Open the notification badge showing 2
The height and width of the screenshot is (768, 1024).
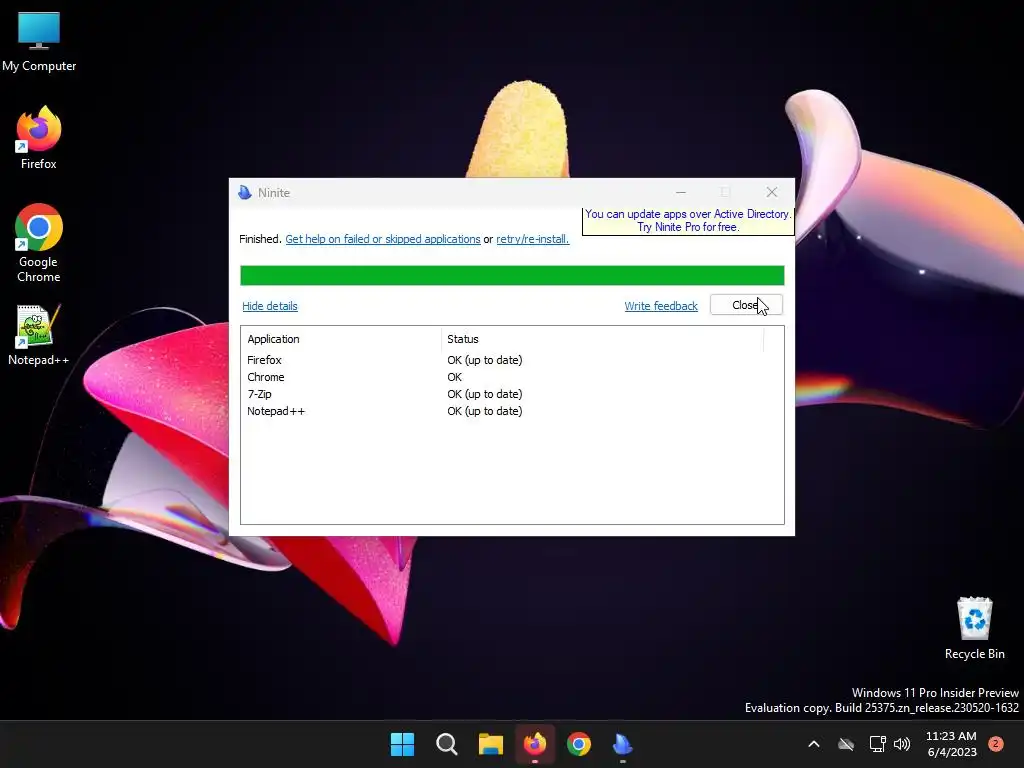(995, 743)
